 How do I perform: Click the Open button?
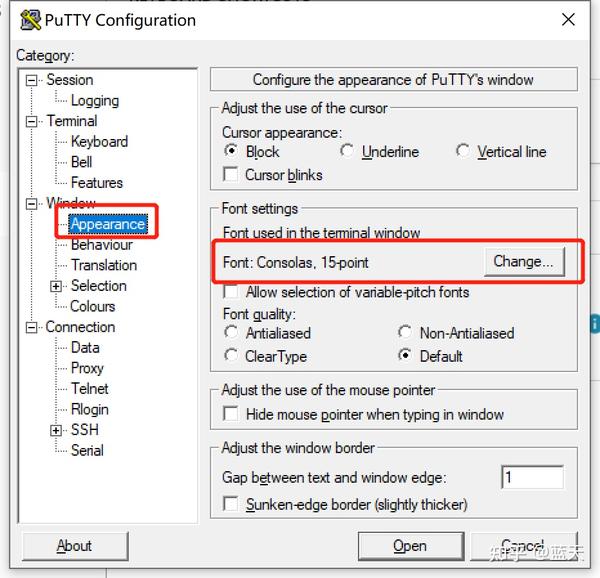(411, 546)
